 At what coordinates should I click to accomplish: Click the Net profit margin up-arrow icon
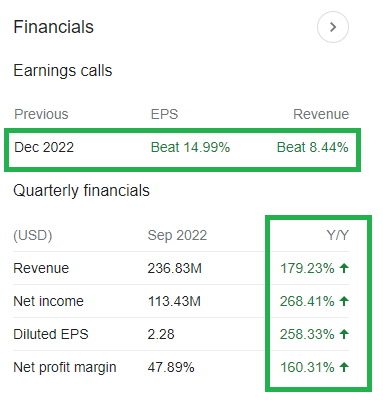pos(344,367)
